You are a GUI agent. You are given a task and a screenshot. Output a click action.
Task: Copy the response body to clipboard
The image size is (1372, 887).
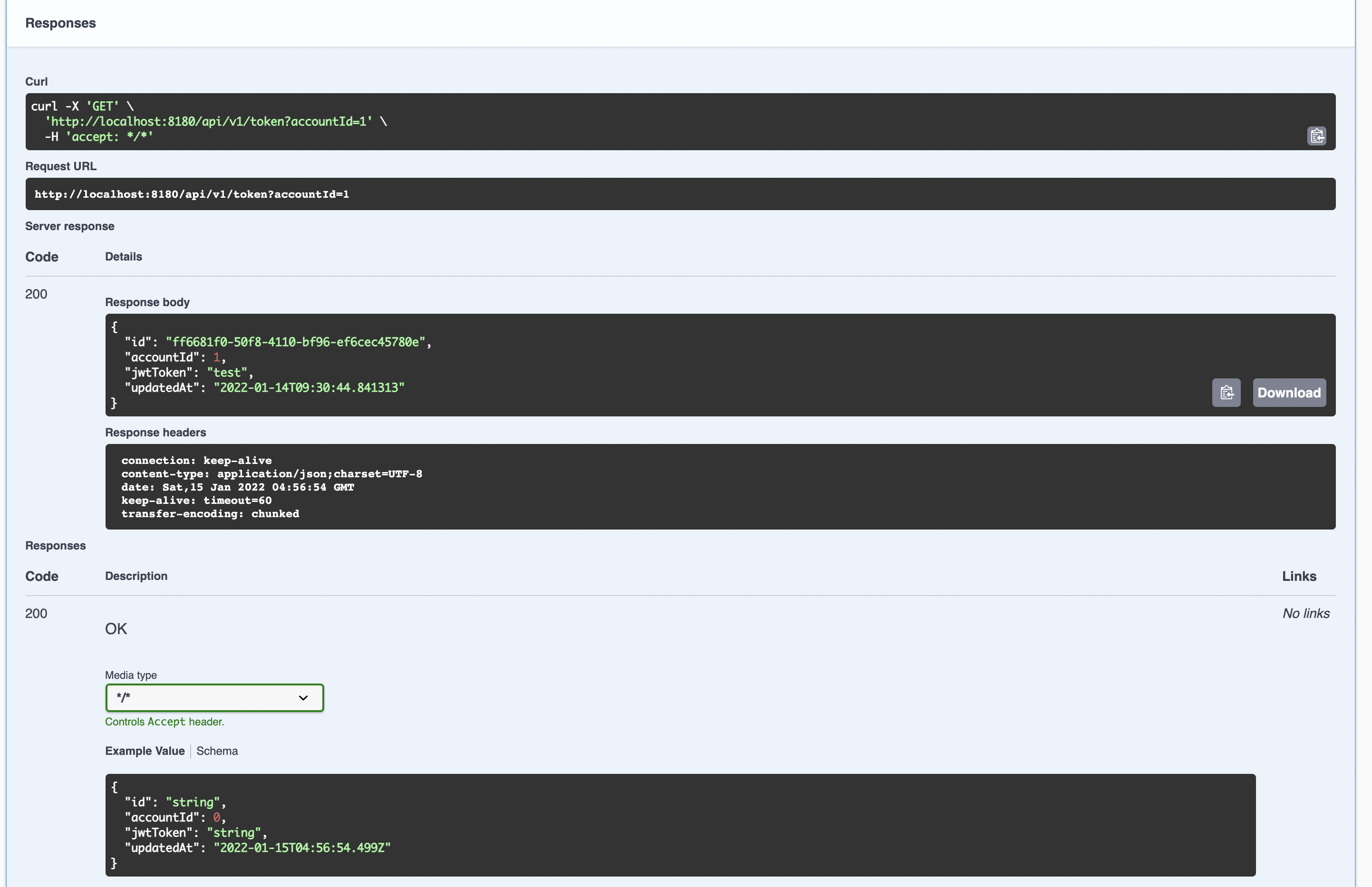[1226, 393]
